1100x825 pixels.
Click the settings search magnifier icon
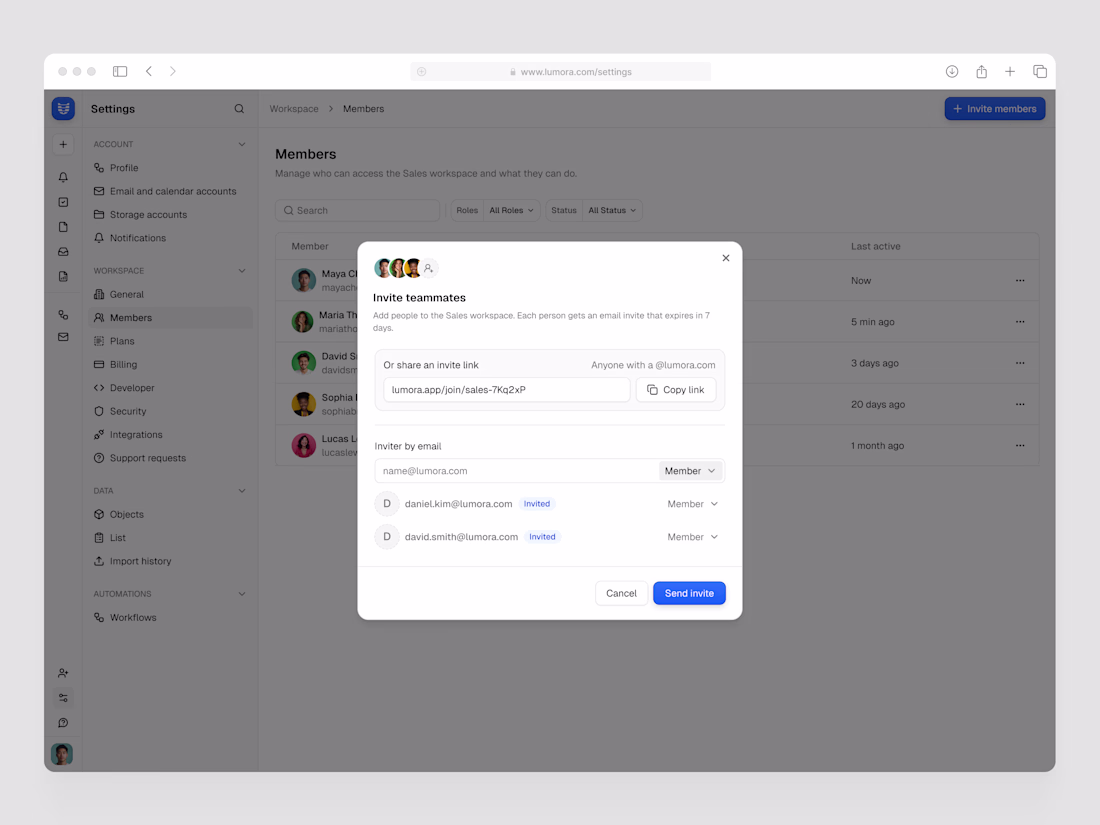click(239, 109)
